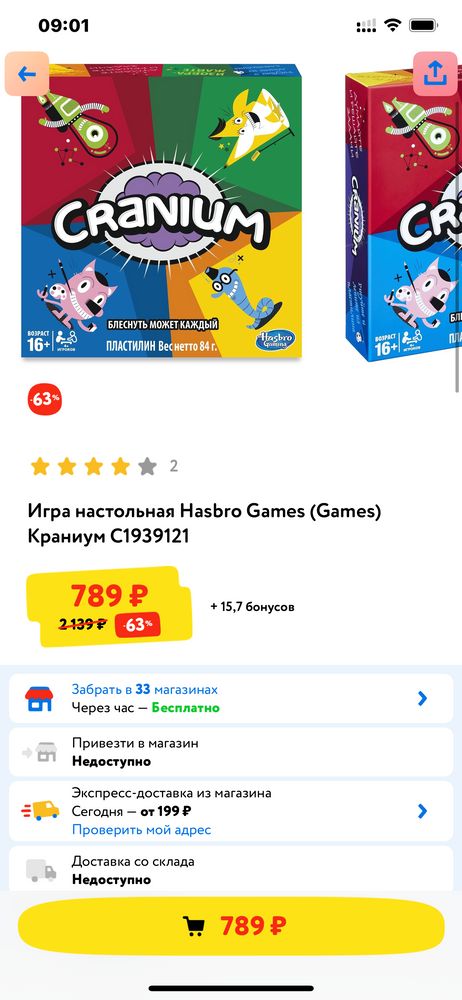Expand the express delivery chevron
462x1000 pixels.
click(422, 811)
